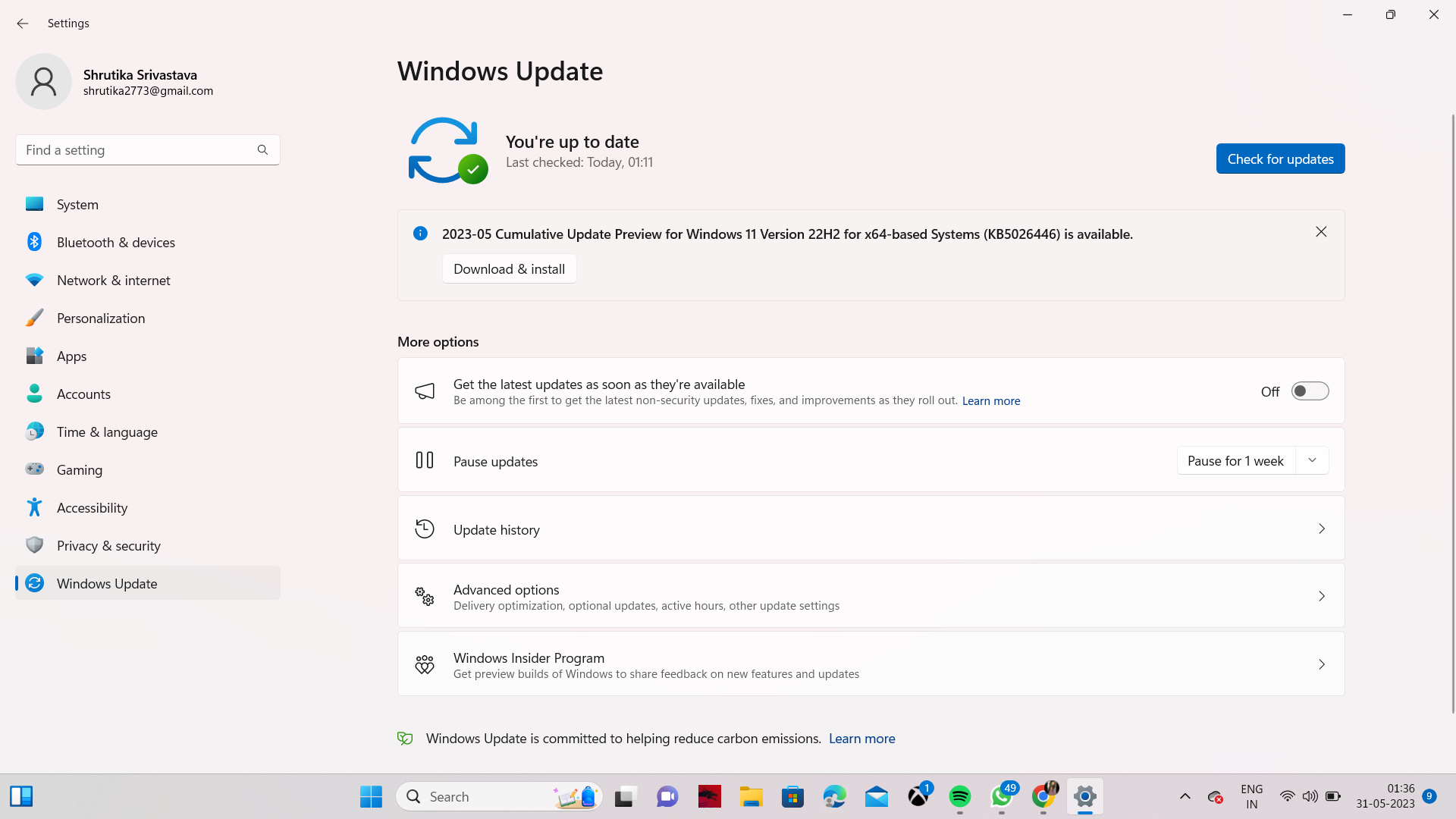Screen dimensions: 1456x819
Task: Click the user profile avatar
Action: click(x=43, y=81)
